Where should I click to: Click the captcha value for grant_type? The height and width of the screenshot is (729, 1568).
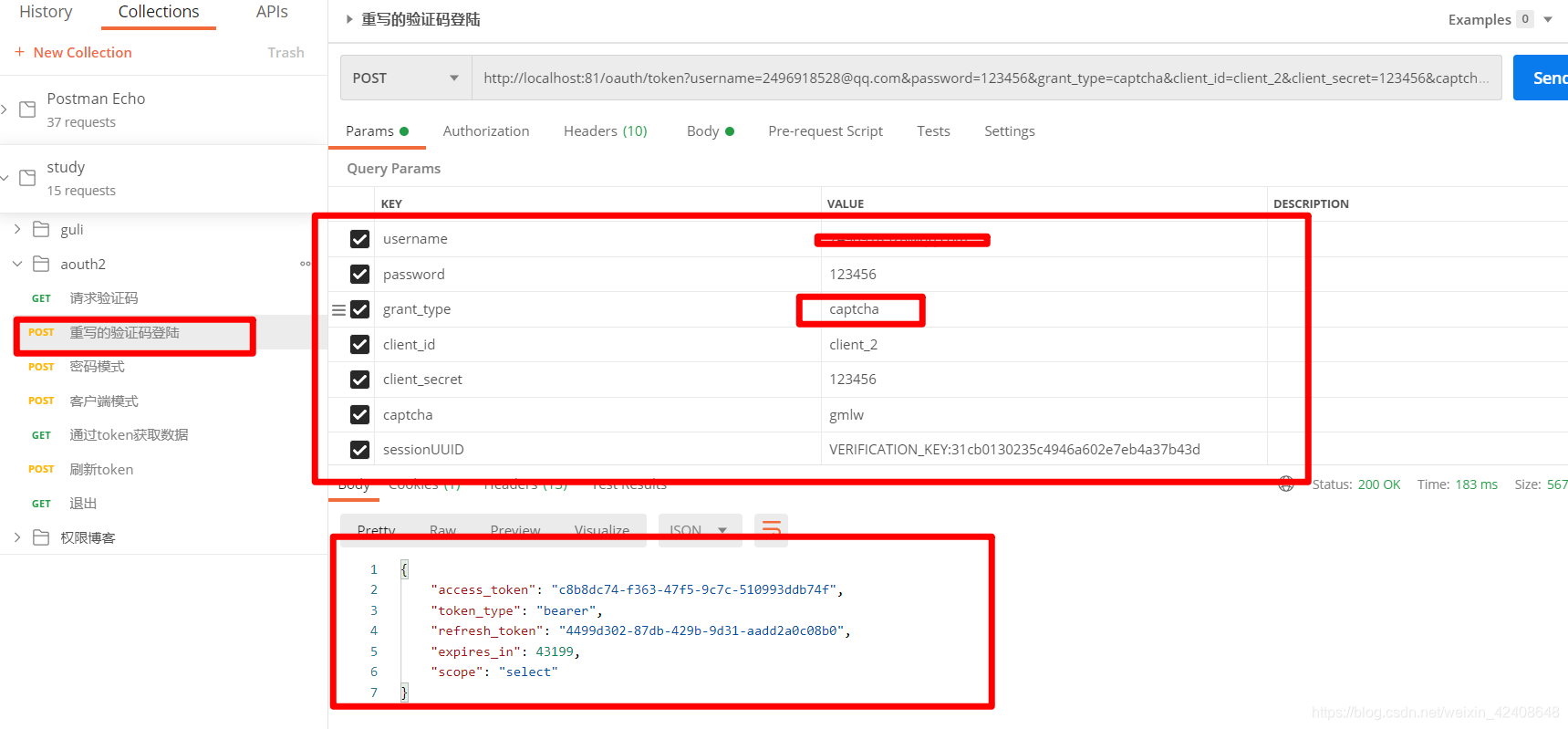(854, 309)
